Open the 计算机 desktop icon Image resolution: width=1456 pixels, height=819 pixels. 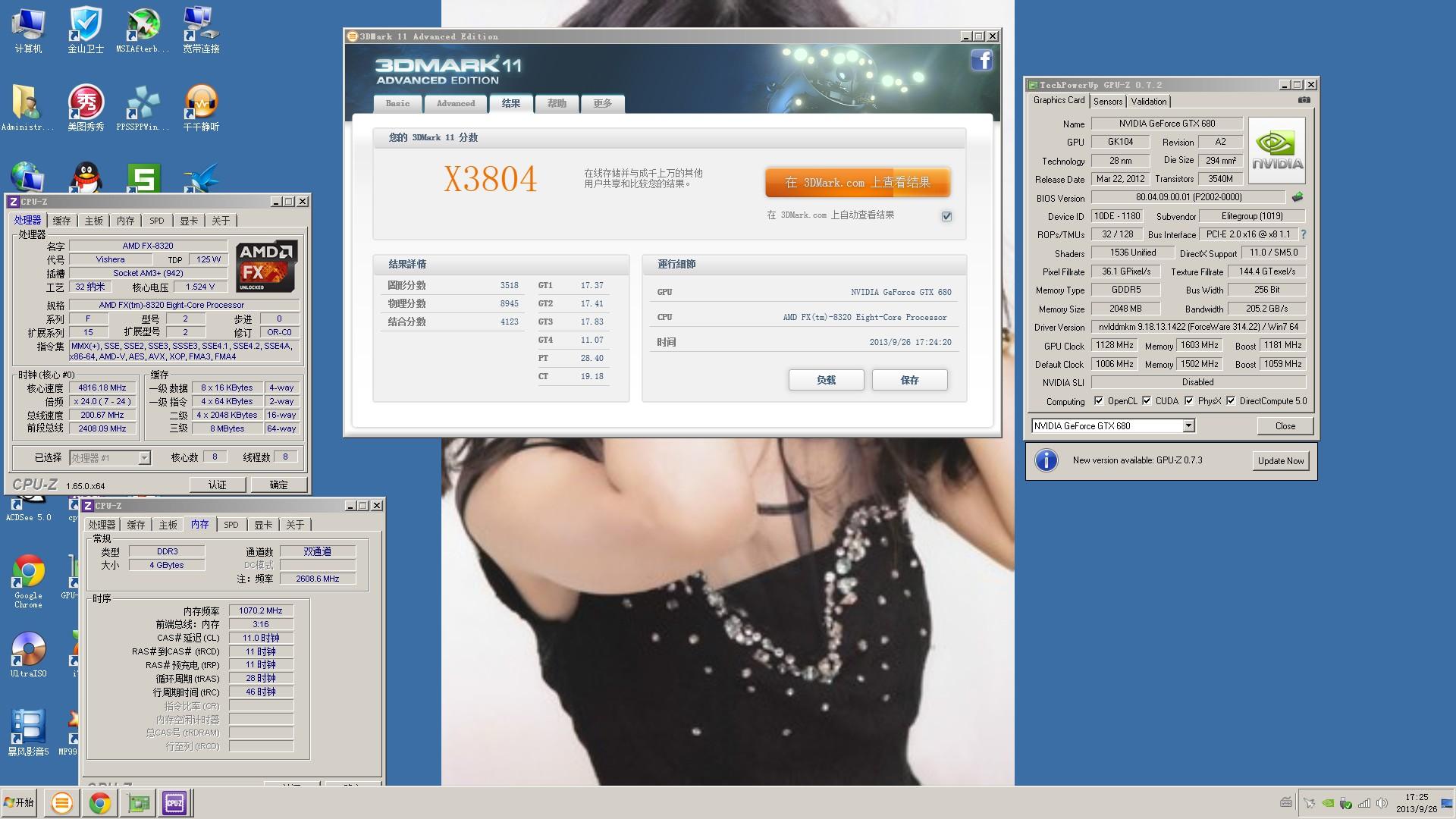(x=28, y=30)
